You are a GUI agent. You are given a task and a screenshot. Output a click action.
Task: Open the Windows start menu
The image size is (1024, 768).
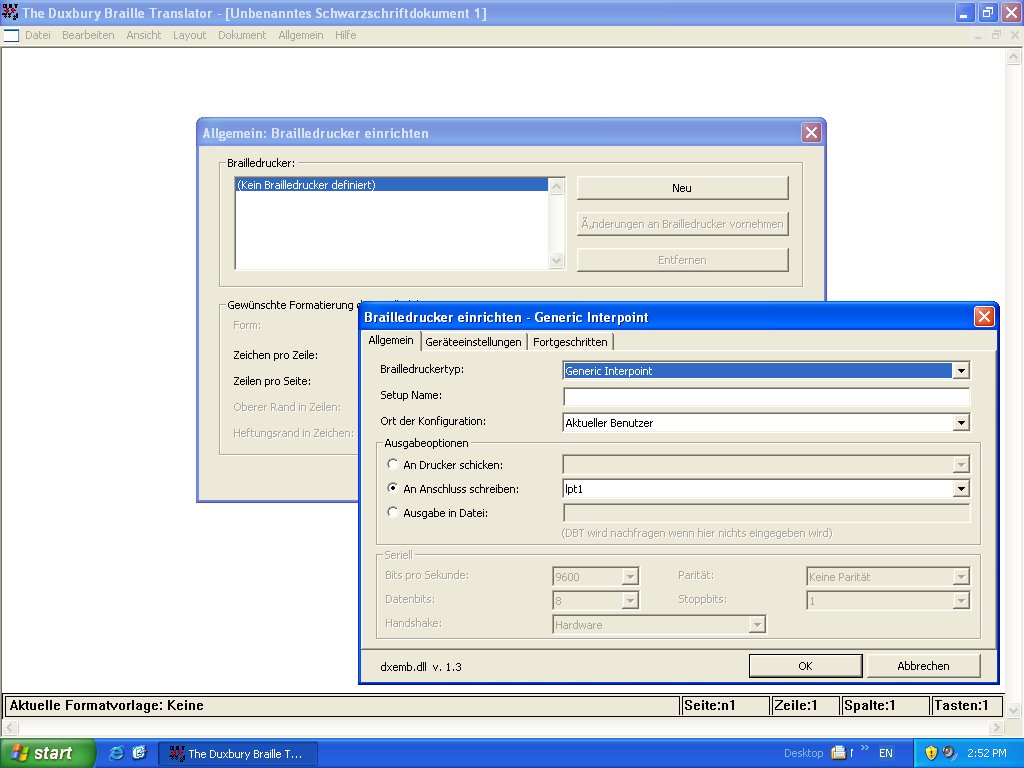point(47,753)
